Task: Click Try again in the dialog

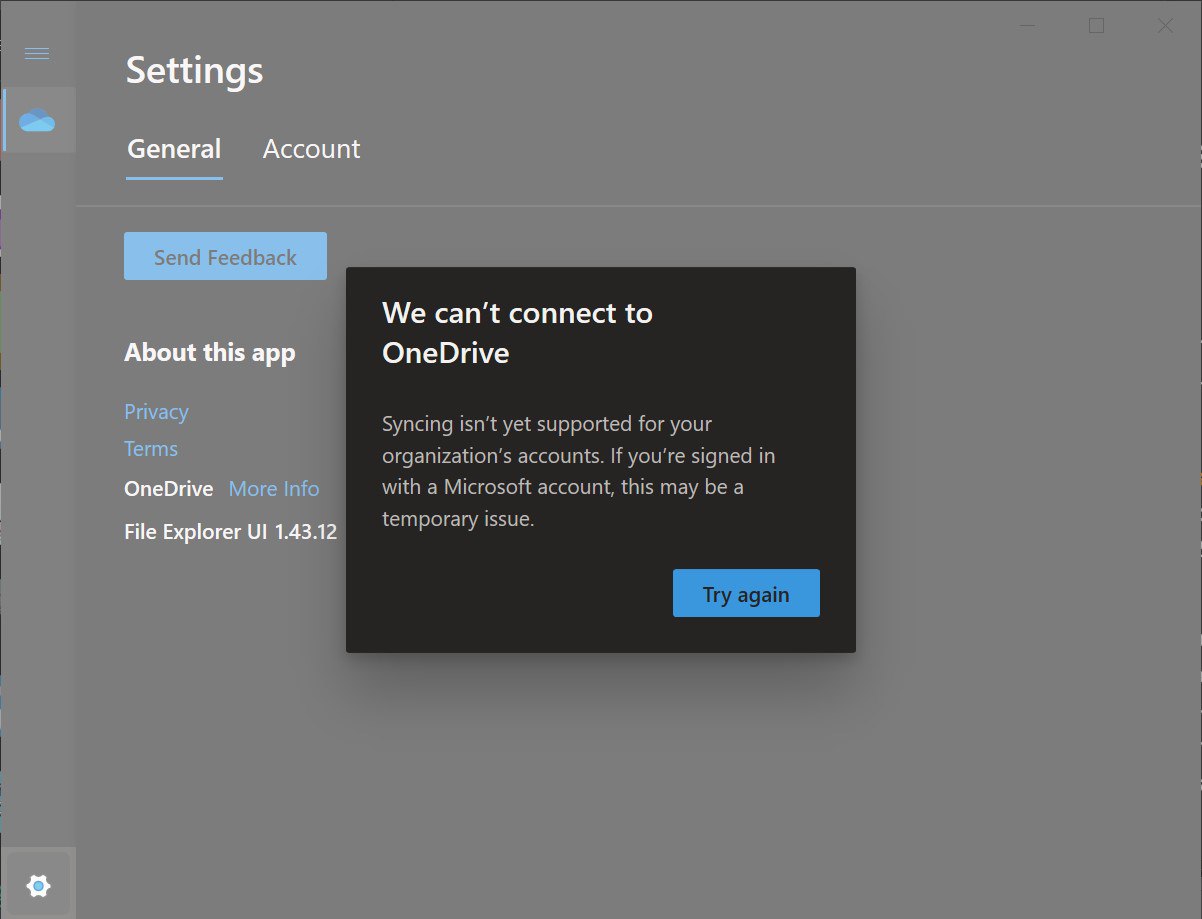Action: point(746,594)
